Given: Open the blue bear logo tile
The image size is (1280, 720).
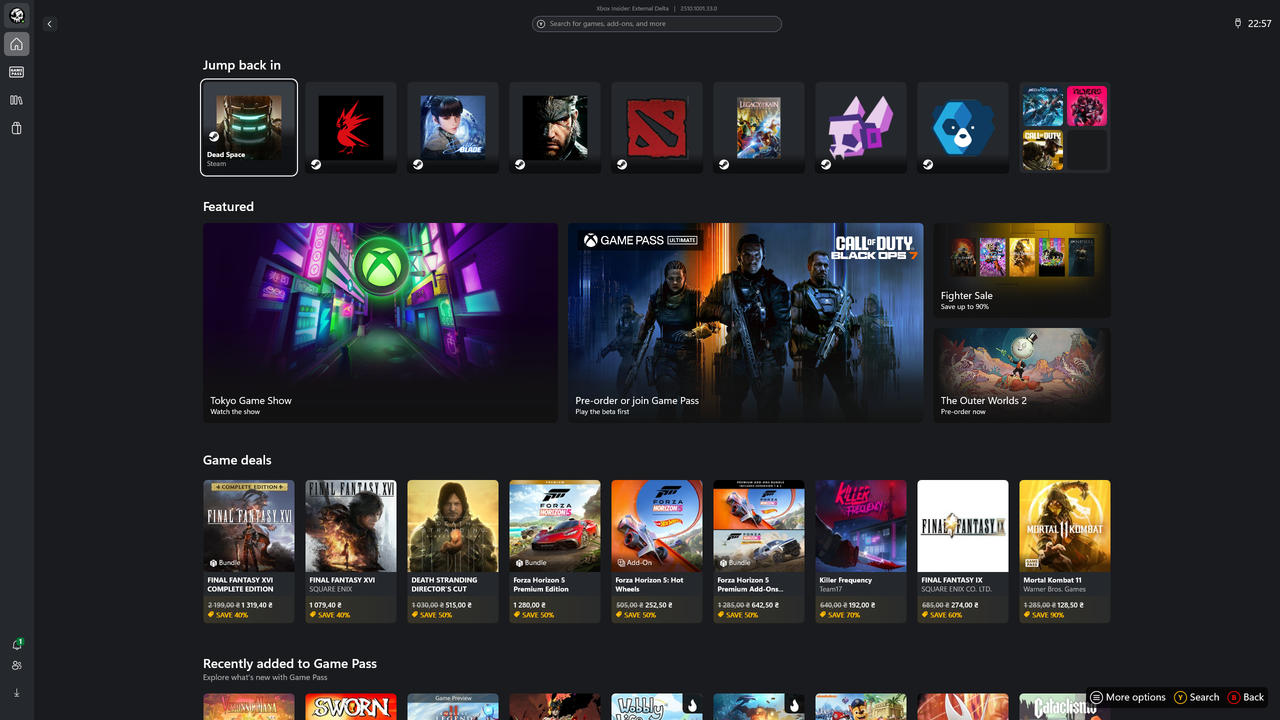Looking at the screenshot, I should pyautogui.click(x=963, y=127).
